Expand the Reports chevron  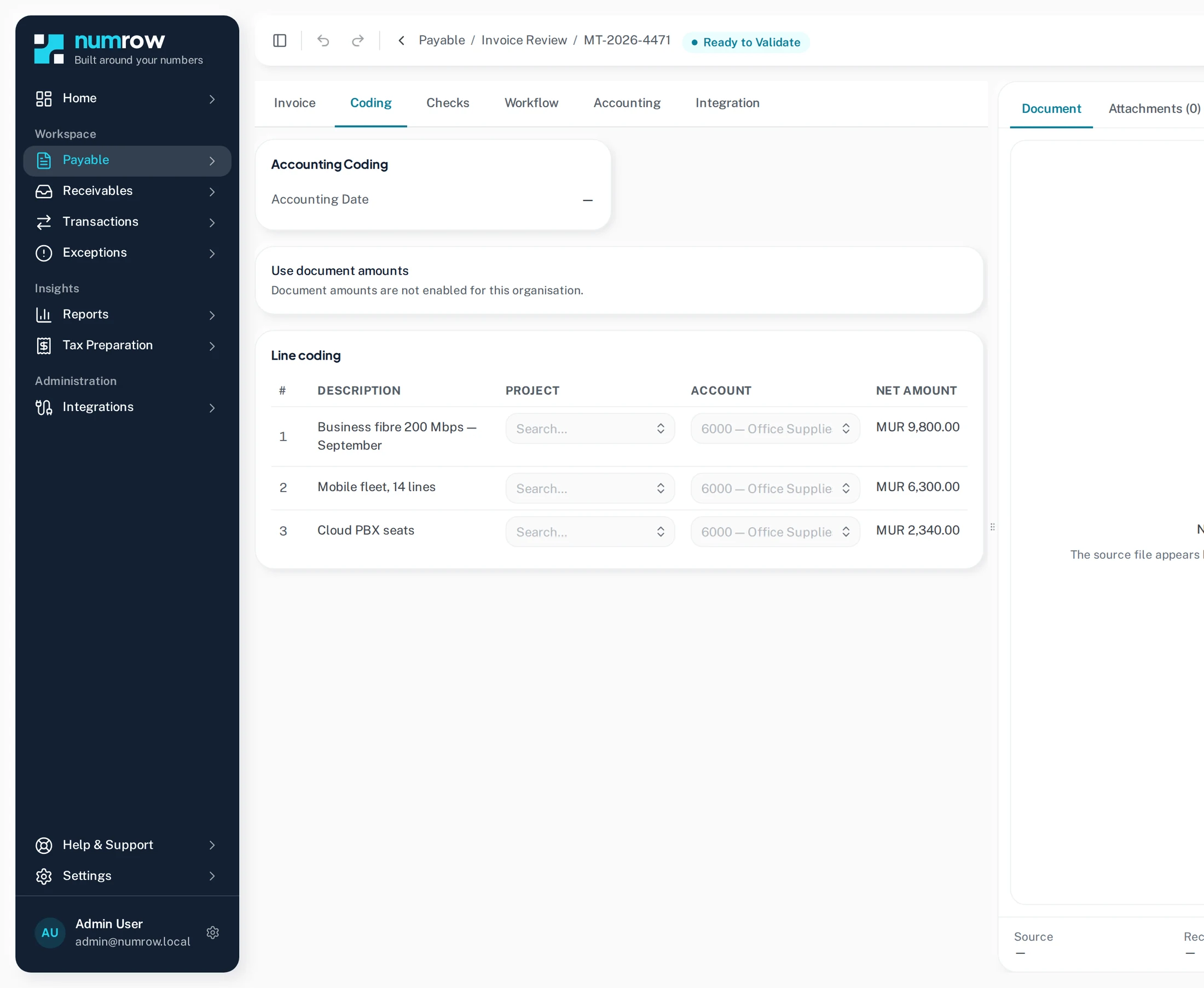click(x=212, y=315)
